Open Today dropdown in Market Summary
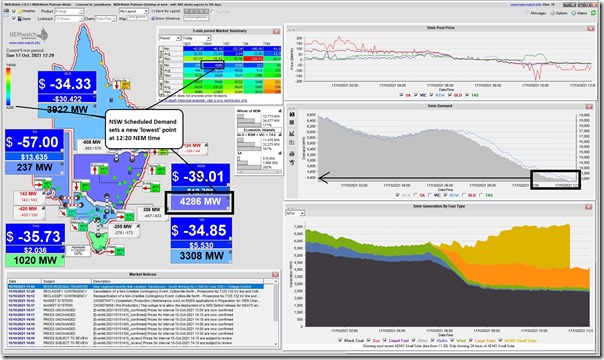This screenshot has width=604, height=360. click(196, 38)
